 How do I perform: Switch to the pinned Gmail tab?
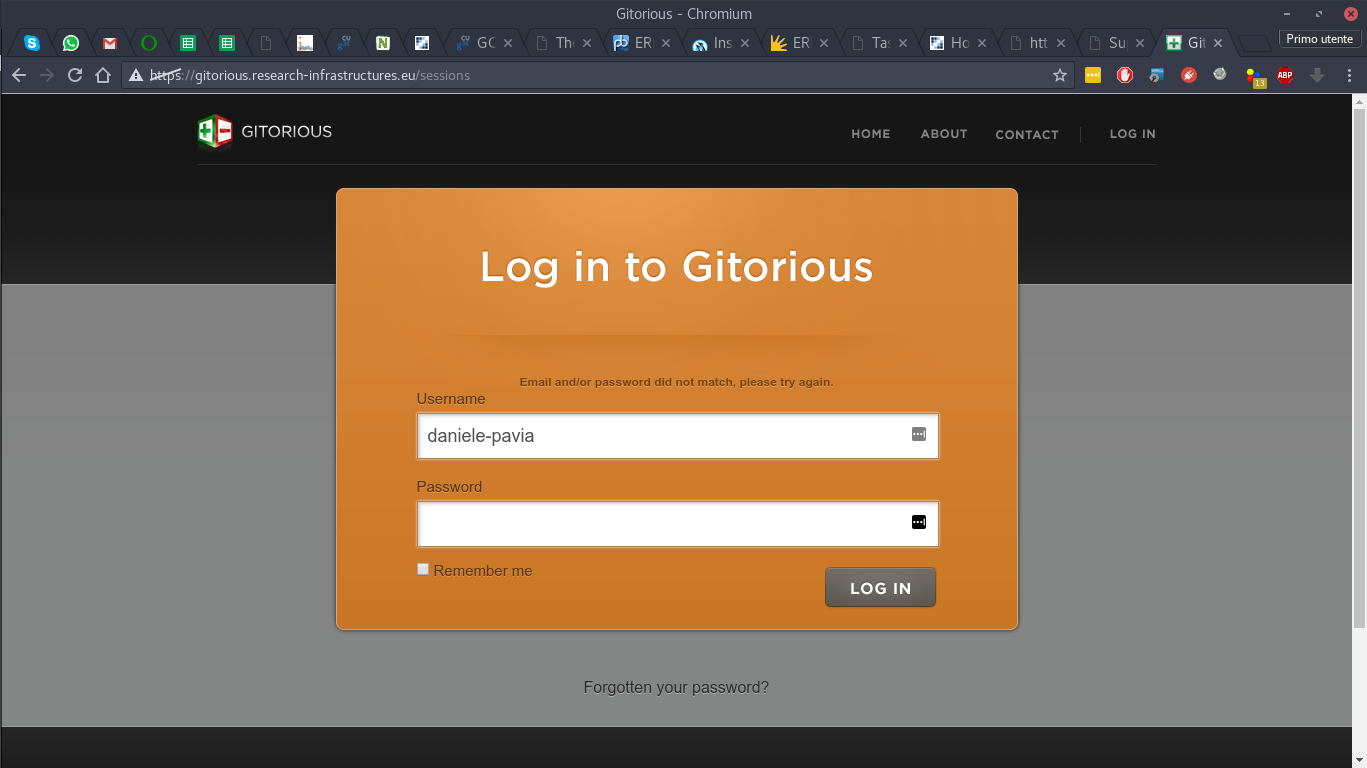point(110,43)
